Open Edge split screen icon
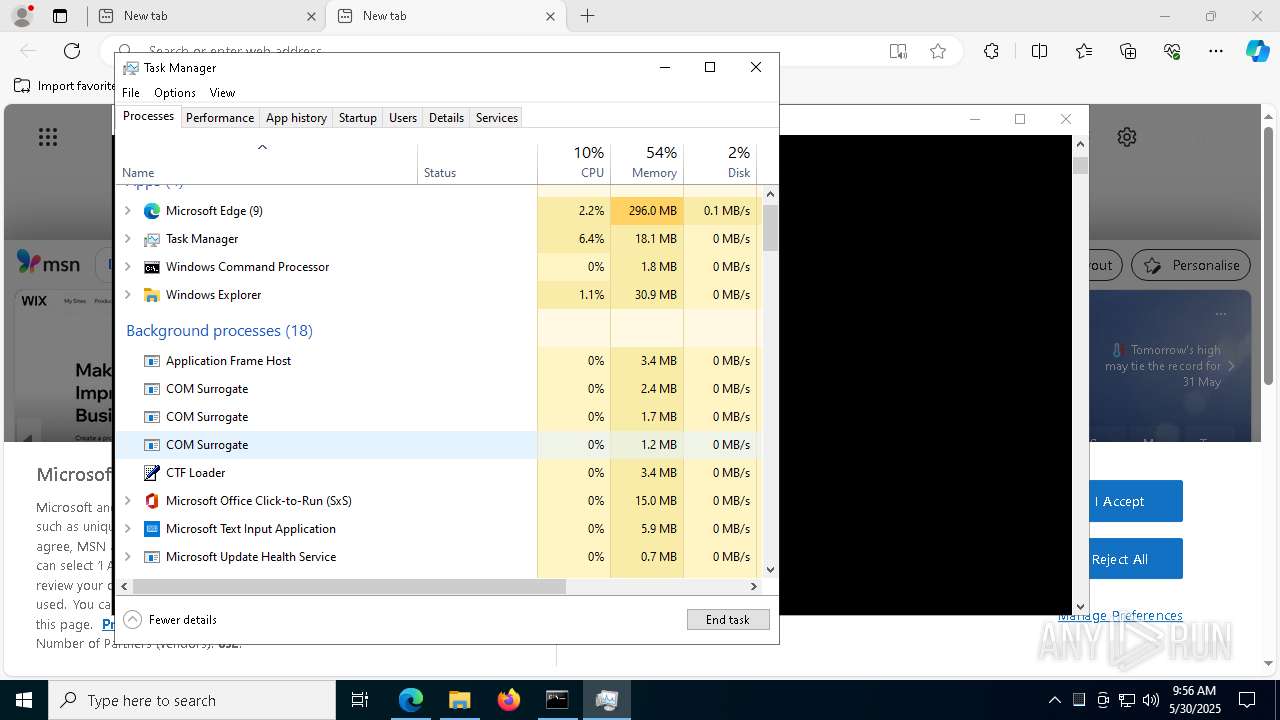 point(1039,51)
